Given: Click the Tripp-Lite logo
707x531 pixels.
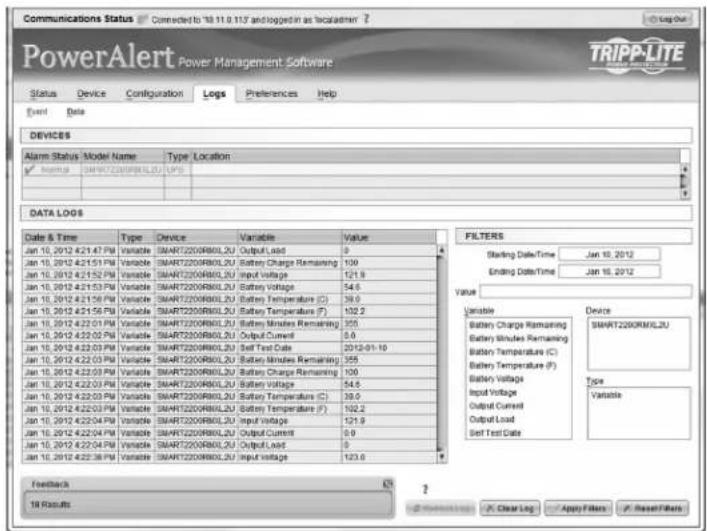Looking at the screenshot, I should pyautogui.click(x=637, y=55).
